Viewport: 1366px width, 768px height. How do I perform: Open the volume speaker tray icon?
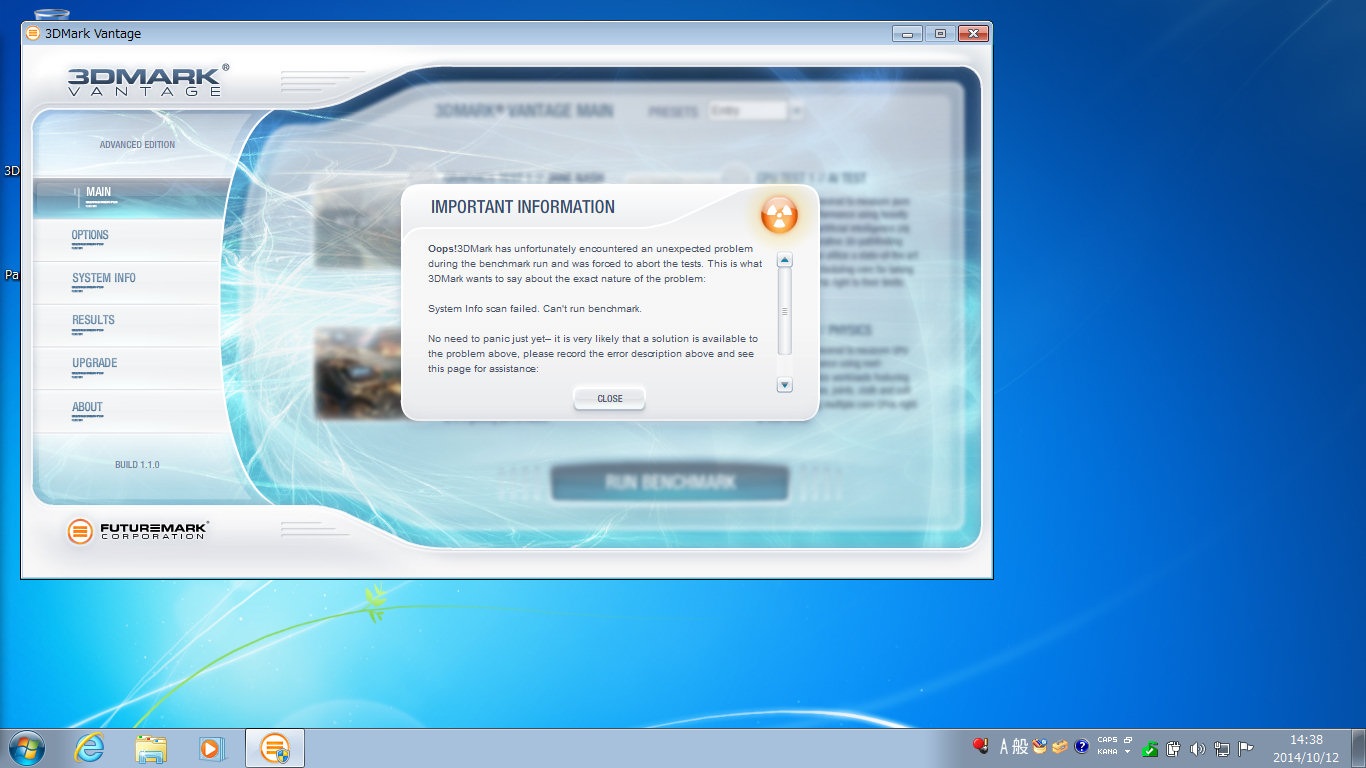click(1198, 748)
